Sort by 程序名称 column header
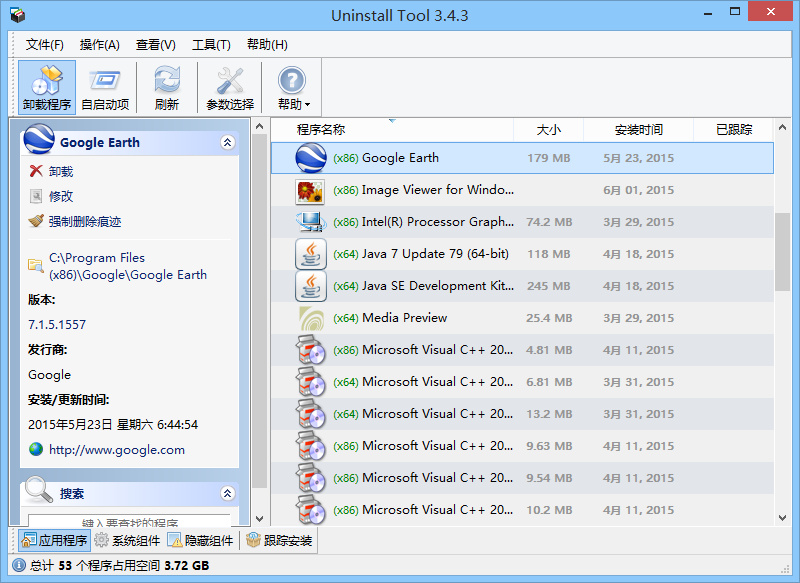 pos(392,130)
